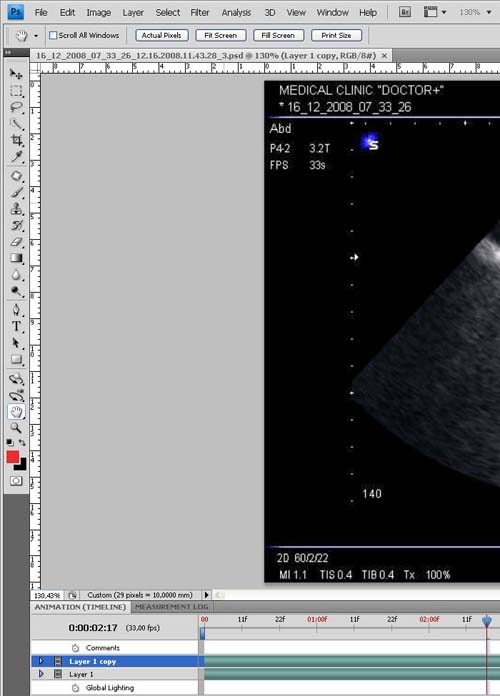The height and width of the screenshot is (696, 500).
Task: Select the Rectangular Marquee tool
Action: click(x=16, y=91)
